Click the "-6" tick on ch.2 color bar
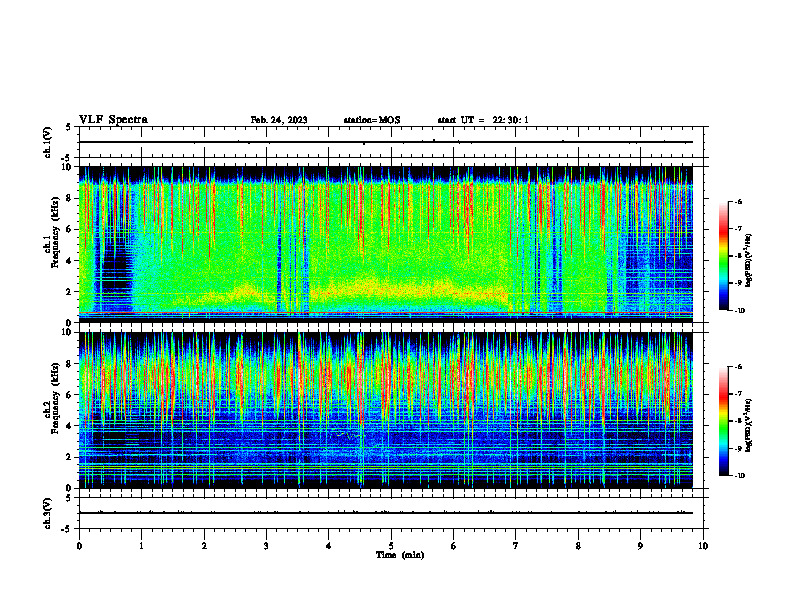The width and height of the screenshot is (792, 612). point(738,367)
